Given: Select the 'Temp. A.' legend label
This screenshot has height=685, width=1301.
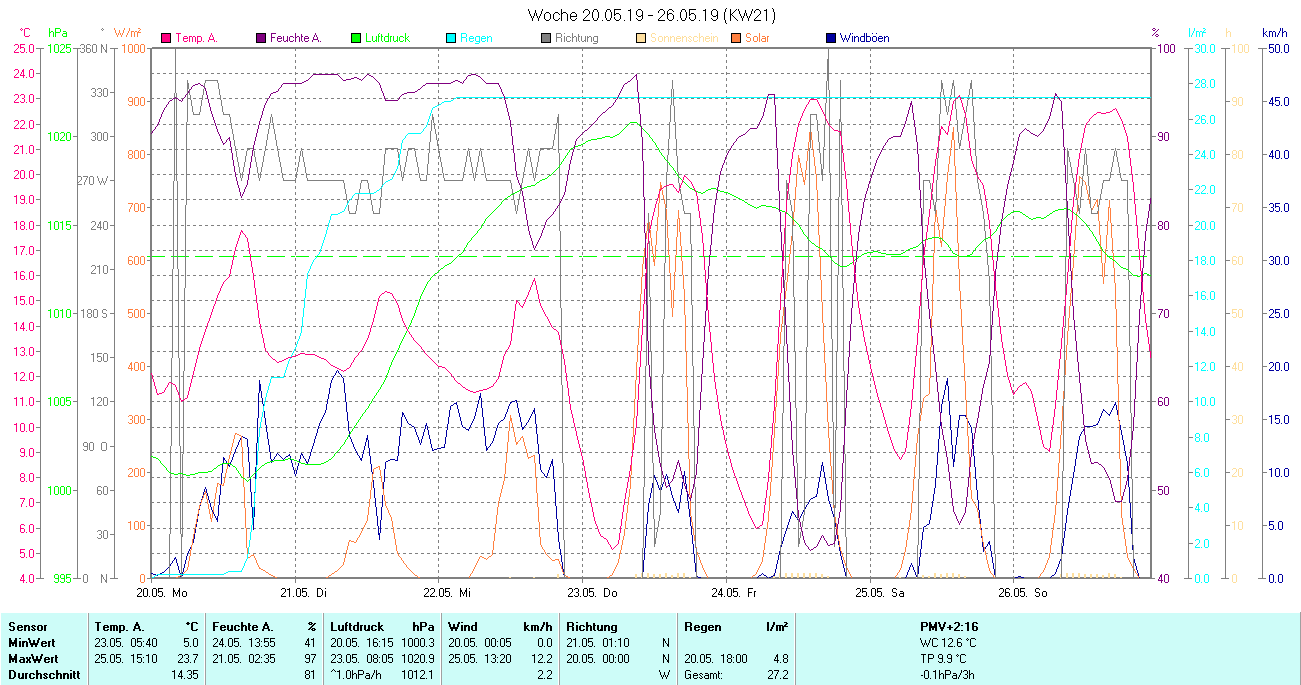Looking at the screenshot, I should (196, 38).
